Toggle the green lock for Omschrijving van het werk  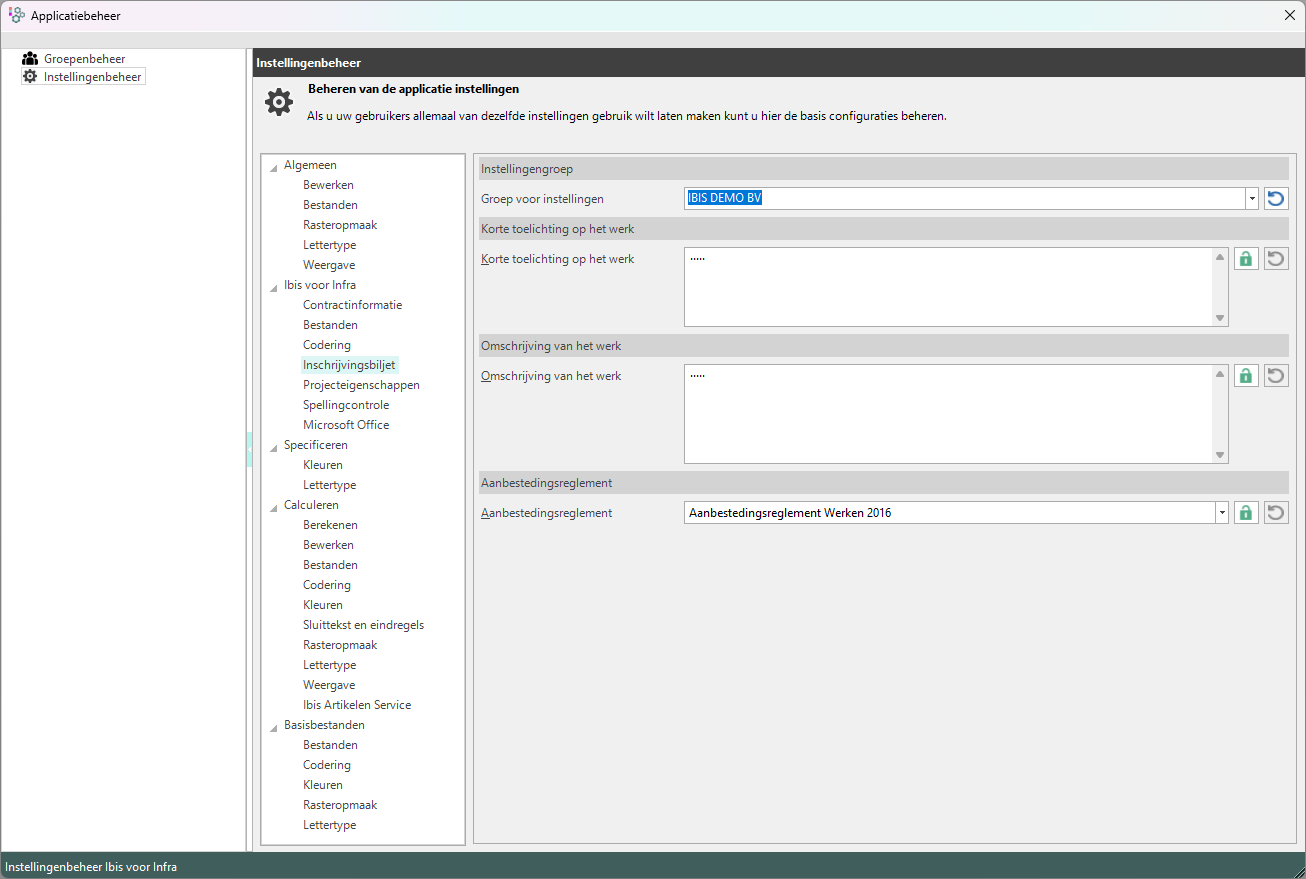(1245, 376)
